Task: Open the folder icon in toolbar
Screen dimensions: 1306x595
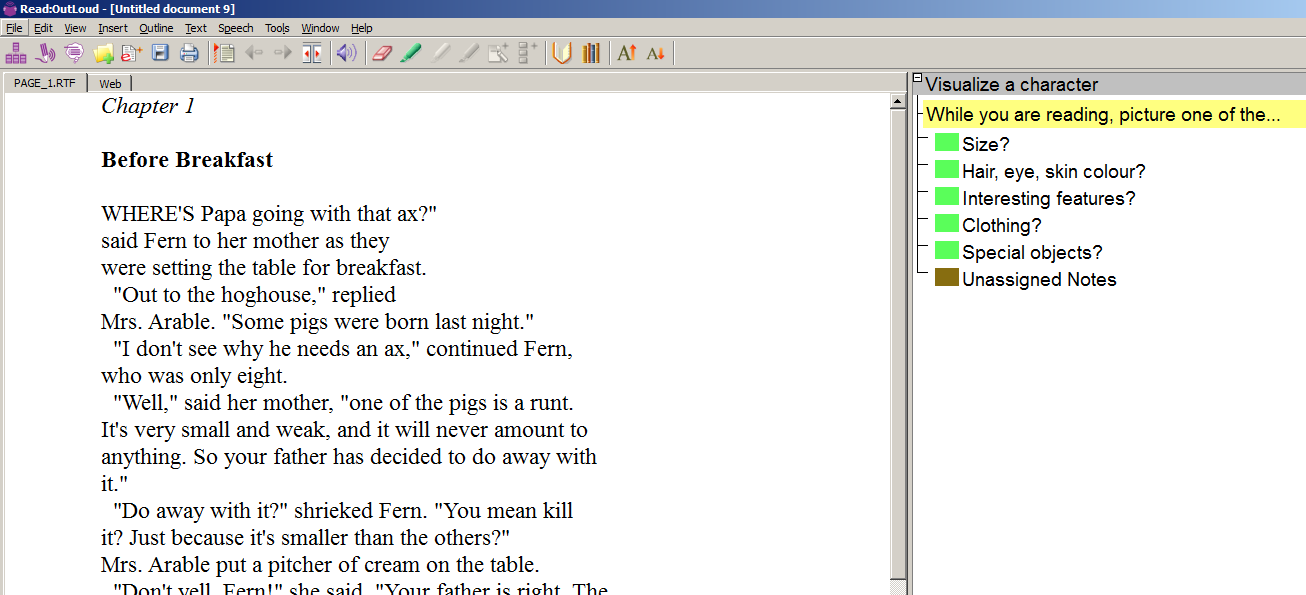Action: click(x=103, y=53)
